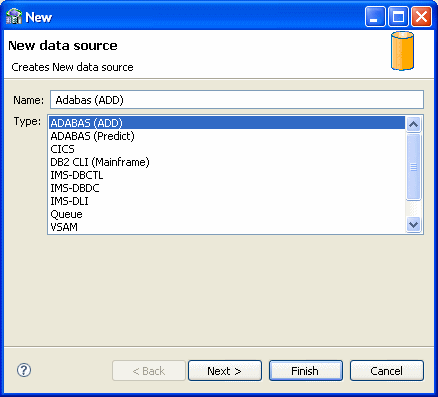Select IMS-DBDC type
This screenshot has width=438, height=397.
click(227, 188)
